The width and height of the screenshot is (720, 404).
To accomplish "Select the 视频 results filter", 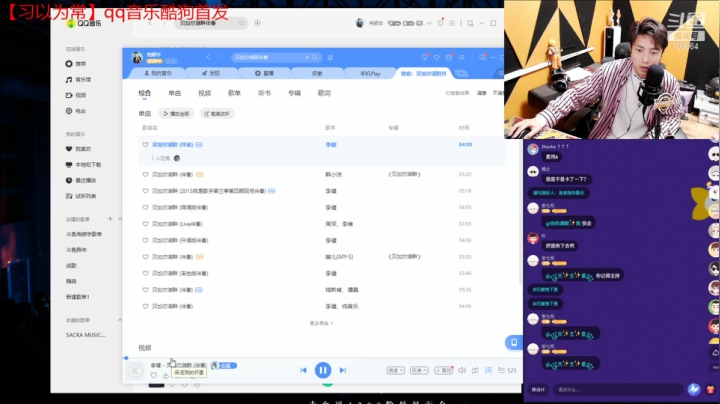I will (204, 93).
